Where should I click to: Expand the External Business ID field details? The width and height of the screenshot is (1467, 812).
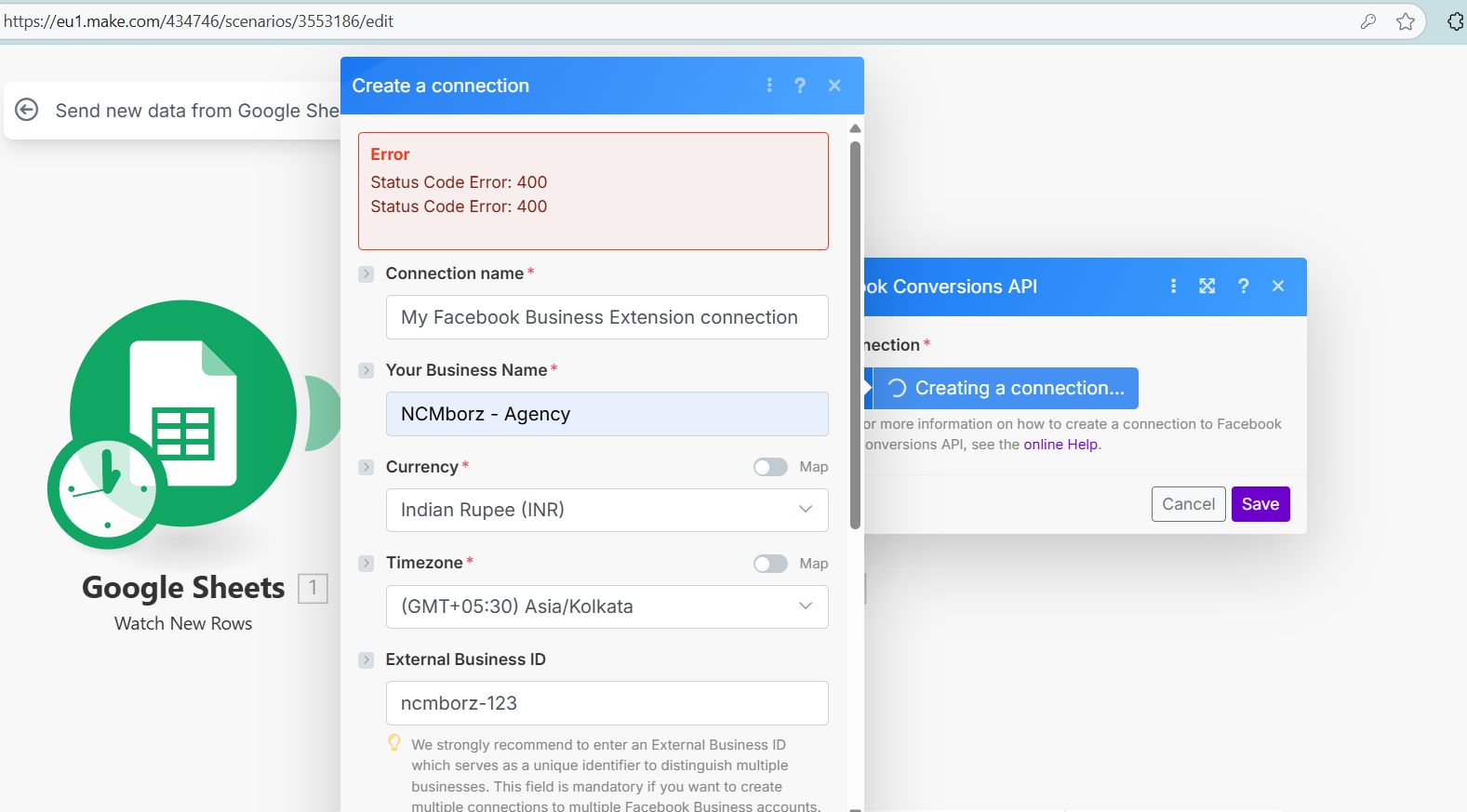point(367,660)
